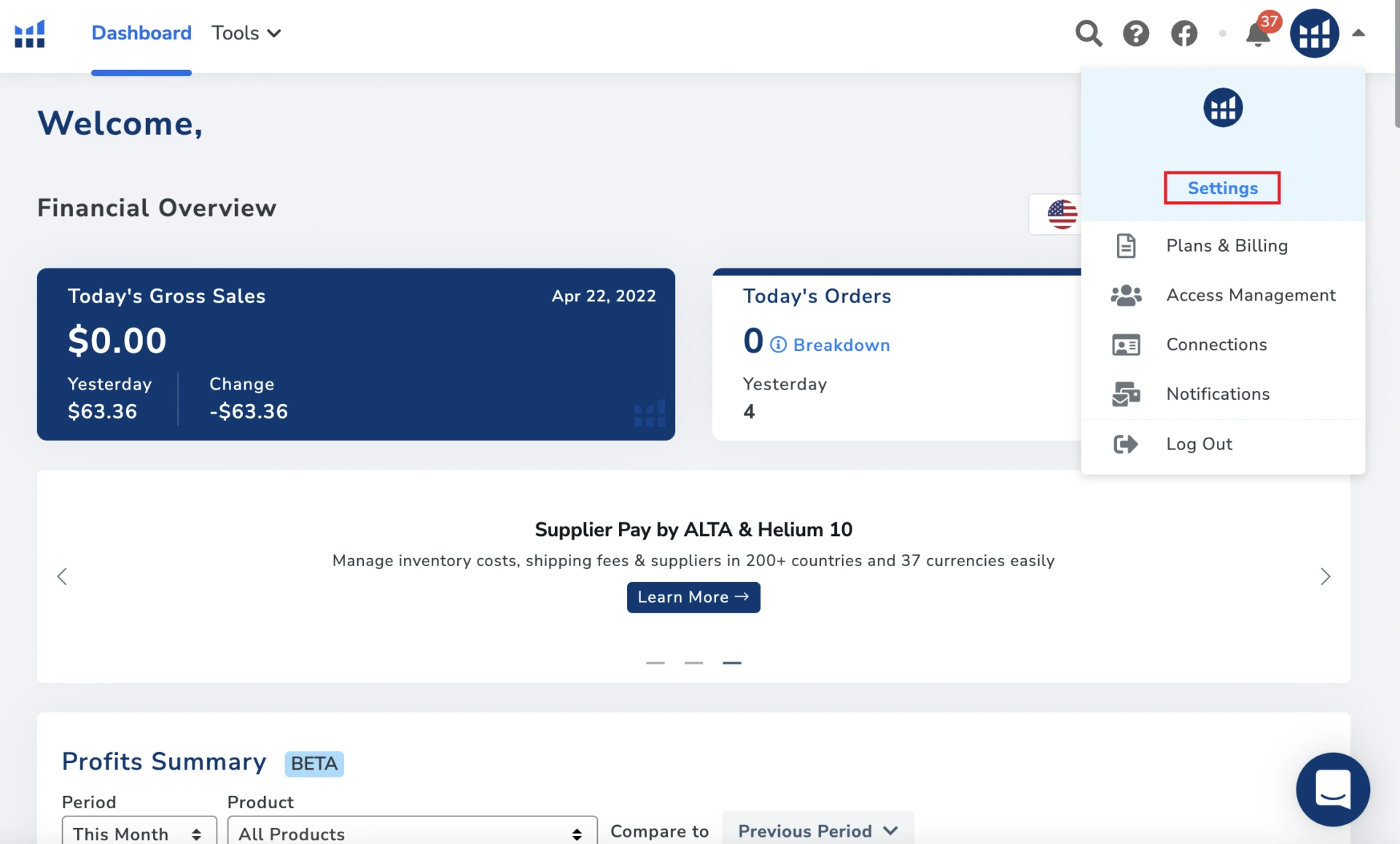Open the live chat bubble icon
Viewport: 1400px width, 844px height.
point(1332,789)
